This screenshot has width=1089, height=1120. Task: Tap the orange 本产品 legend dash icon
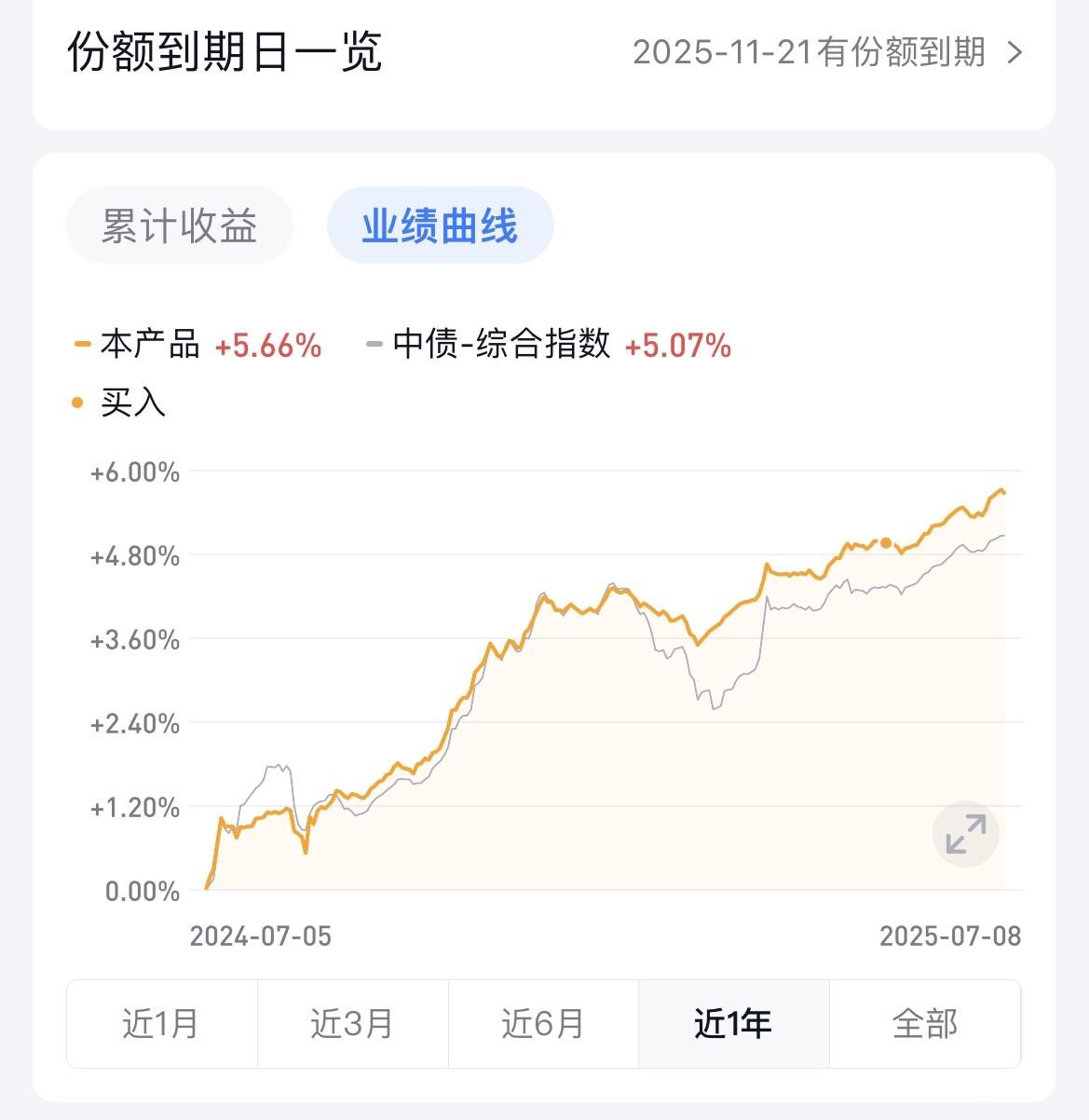[82, 345]
